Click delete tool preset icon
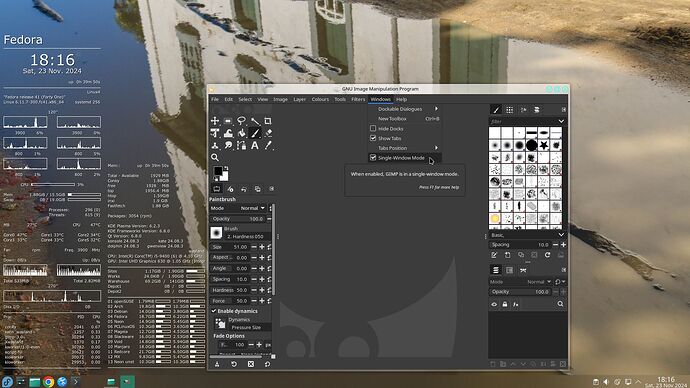Viewport: 690px width, 388px height. pos(250,364)
